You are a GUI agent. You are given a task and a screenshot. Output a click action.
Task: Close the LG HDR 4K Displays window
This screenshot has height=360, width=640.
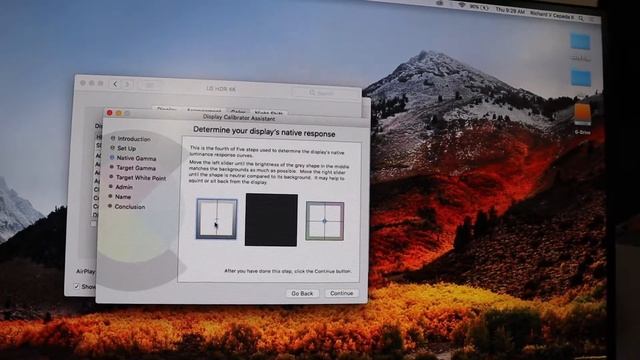83,83
